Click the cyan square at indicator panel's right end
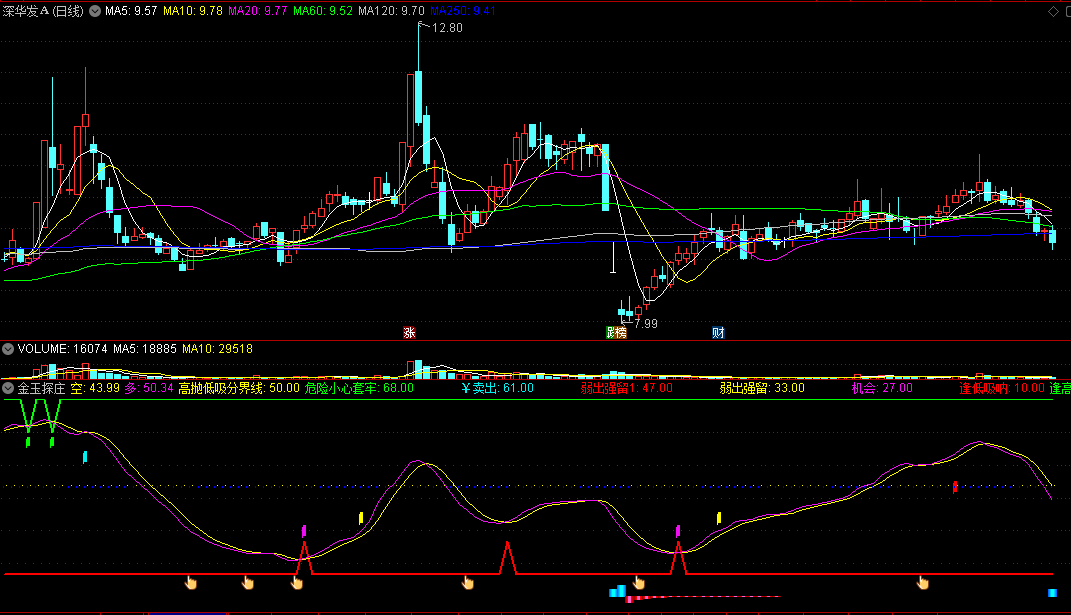1071x615 pixels. tap(1053, 592)
